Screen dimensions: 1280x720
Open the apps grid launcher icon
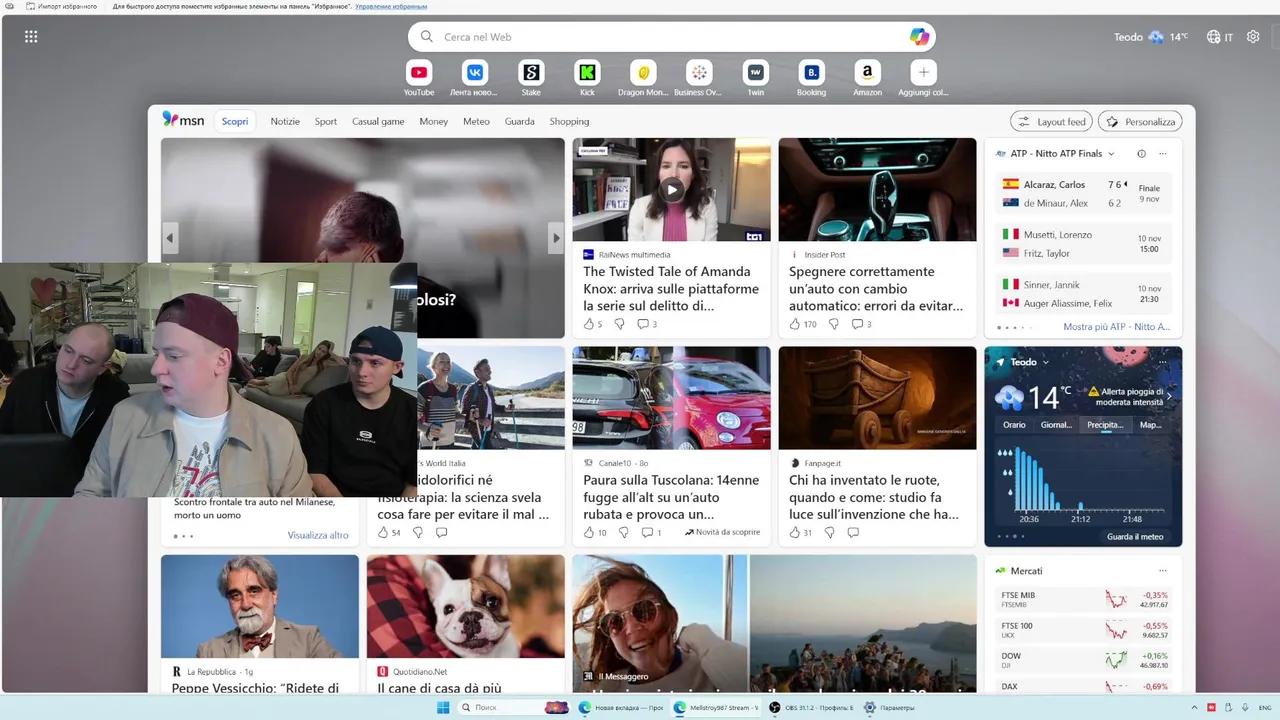tap(31, 37)
